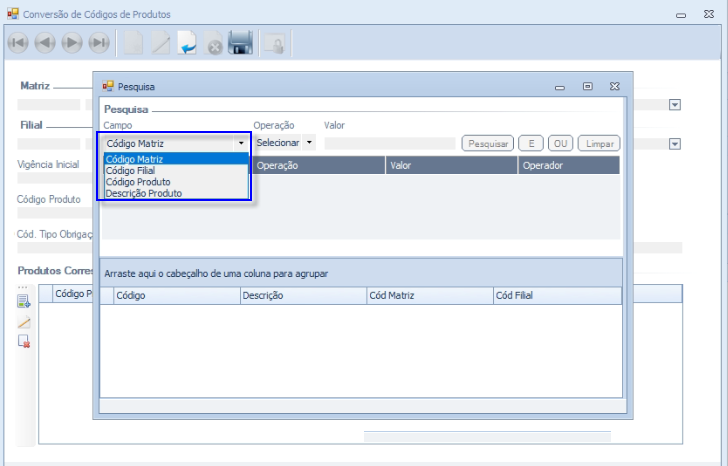Minimize the Pesquisa dialog
The height and width of the screenshot is (466, 728).
(x=560, y=87)
